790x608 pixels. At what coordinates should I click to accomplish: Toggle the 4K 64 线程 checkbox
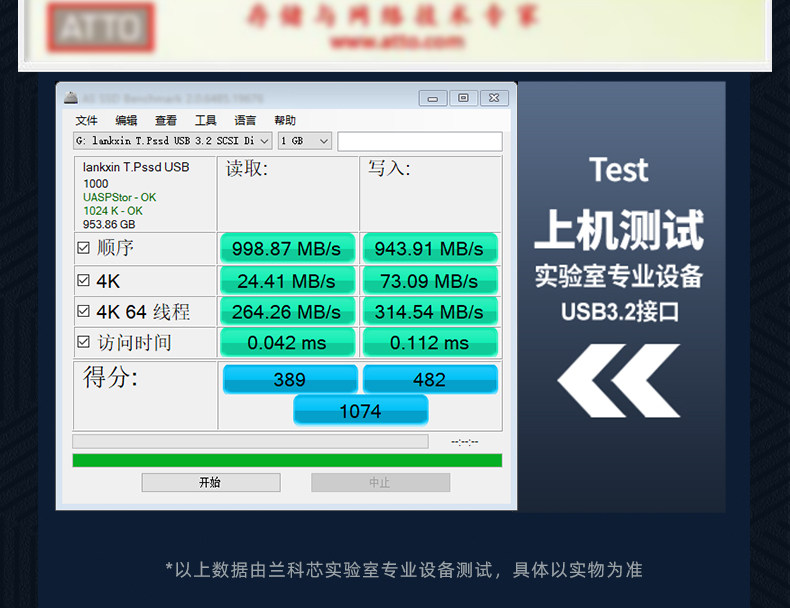pos(84,311)
